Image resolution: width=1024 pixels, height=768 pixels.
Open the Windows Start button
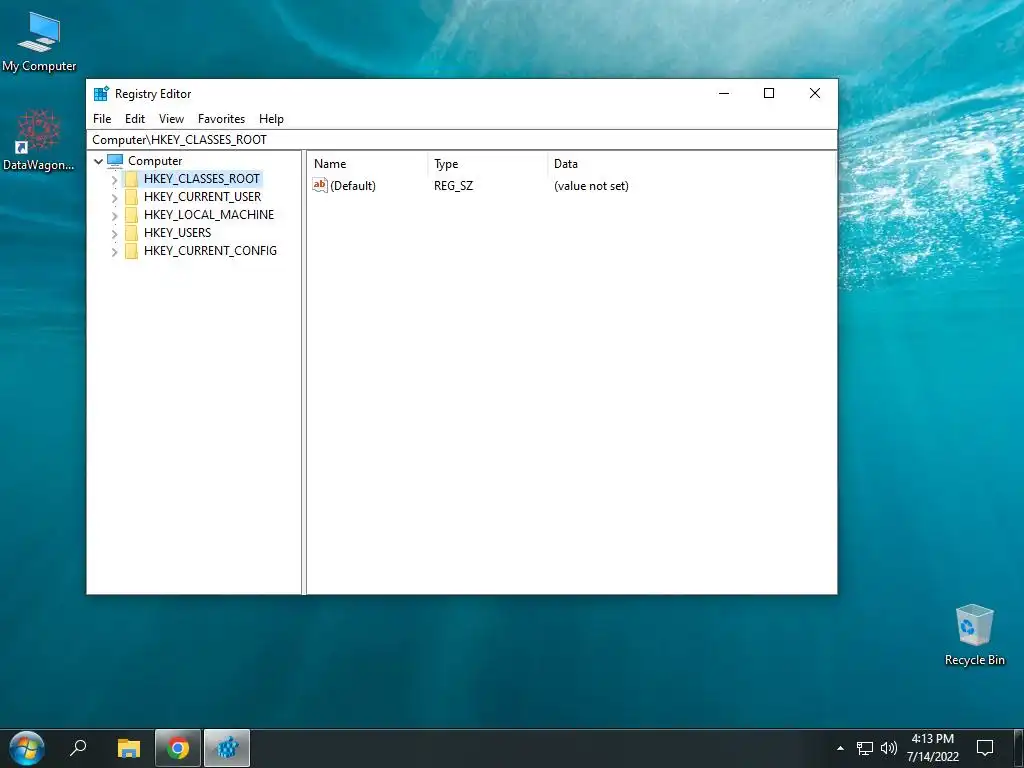tap(27, 748)
